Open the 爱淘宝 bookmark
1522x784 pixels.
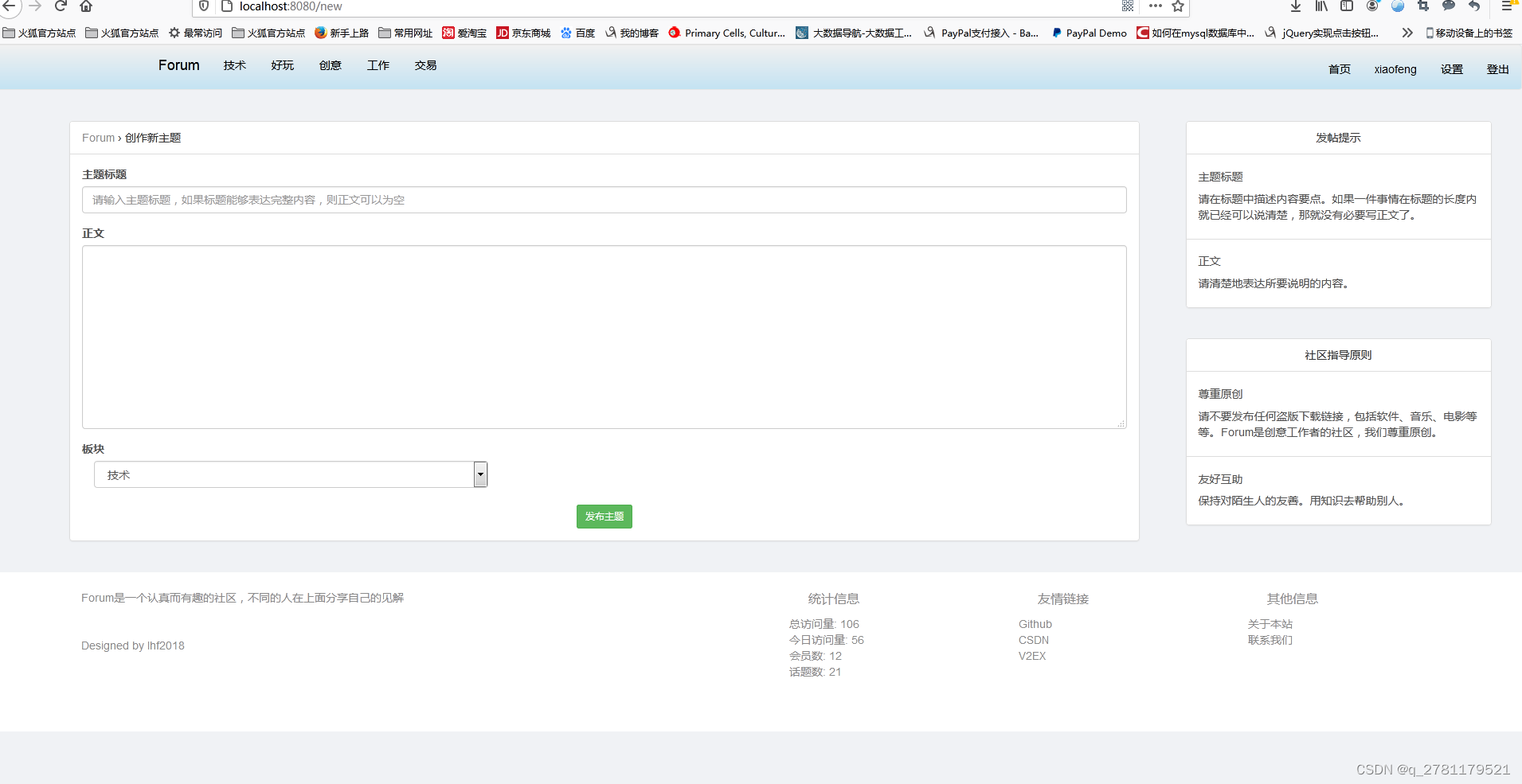click(x=464, y=33)
